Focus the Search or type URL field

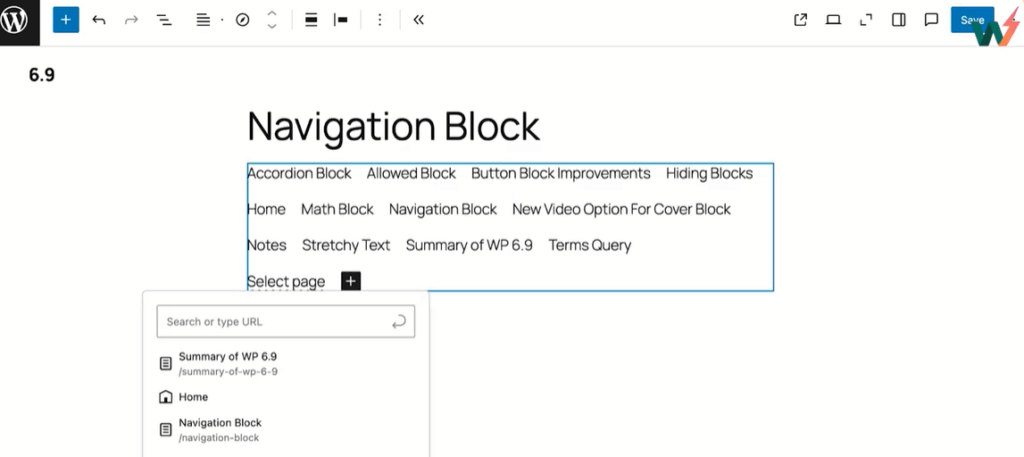tap(285, 321)
